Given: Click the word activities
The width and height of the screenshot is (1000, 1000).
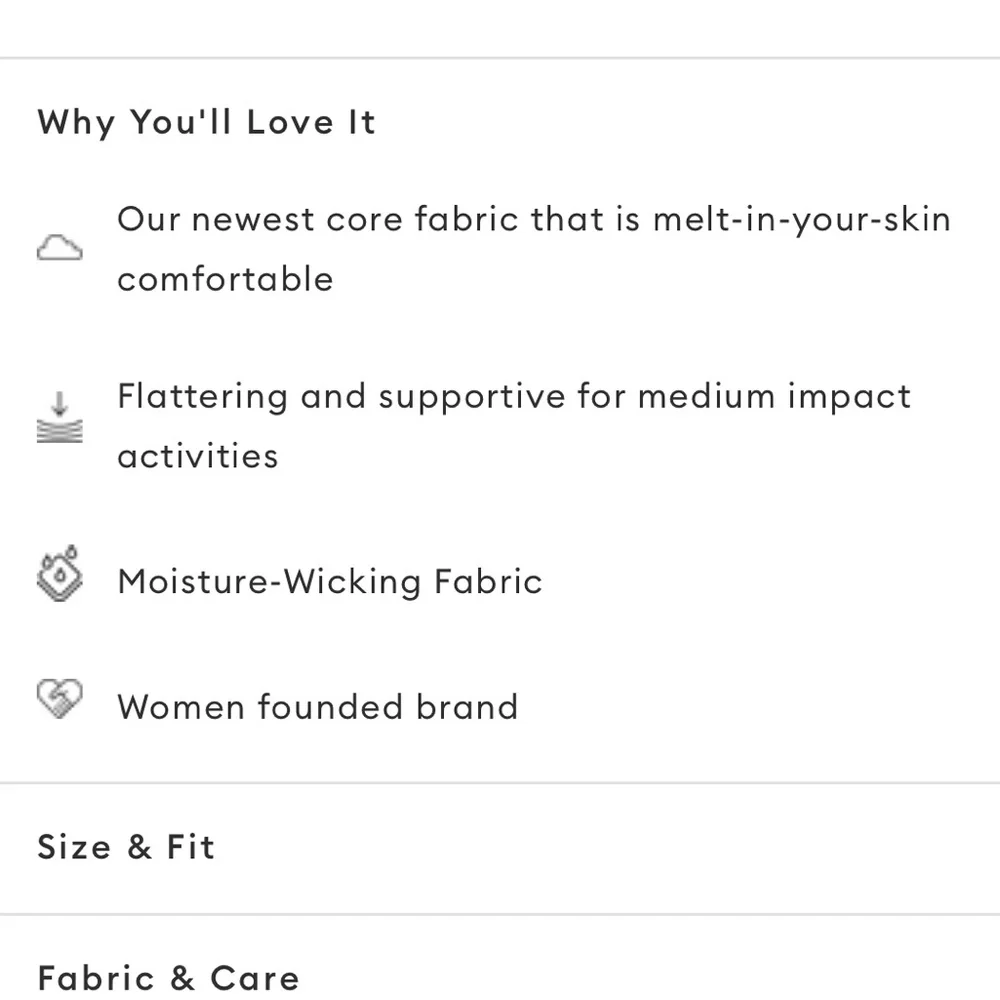Looking at the screenshot, I should tap(198, 455).
